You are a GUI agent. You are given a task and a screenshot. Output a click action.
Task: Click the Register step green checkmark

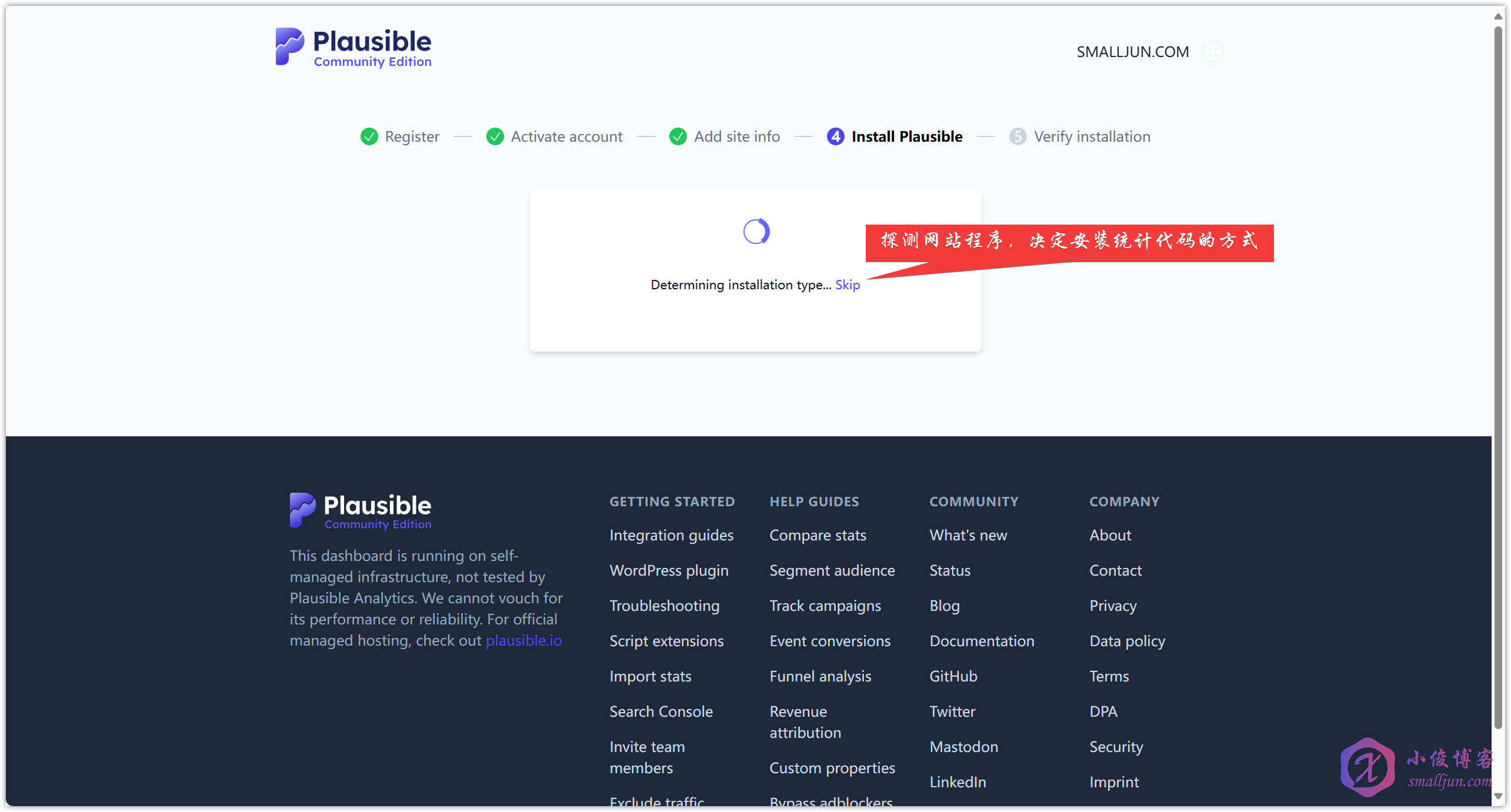tap(369, 136)
